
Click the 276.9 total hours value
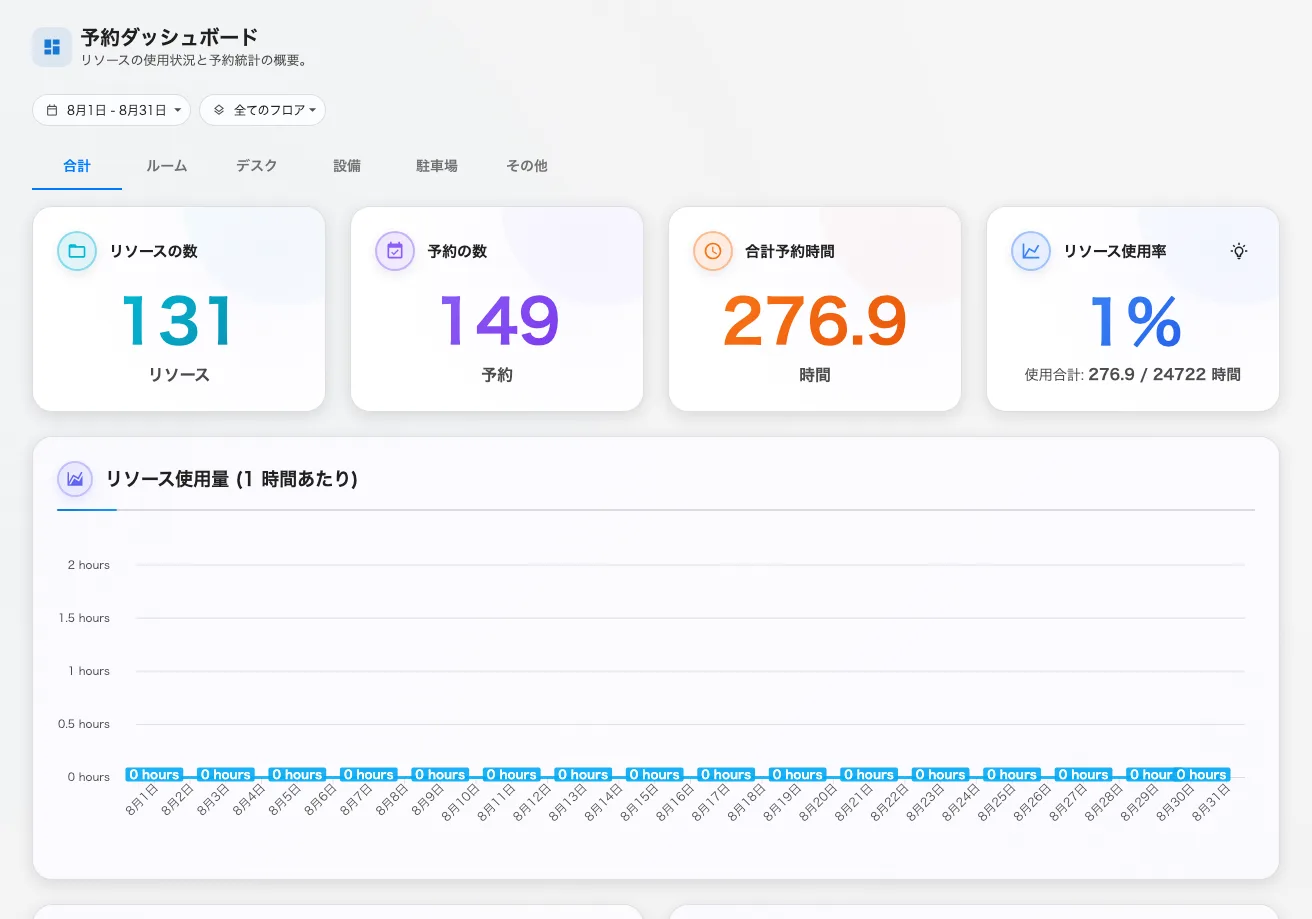point(815,321)
